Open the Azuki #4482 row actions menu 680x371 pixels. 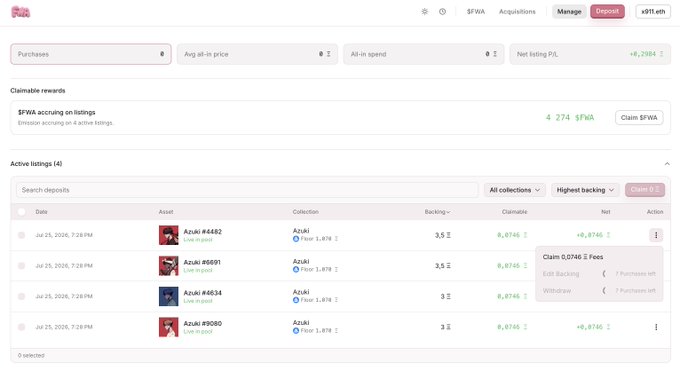click(656, 235)
